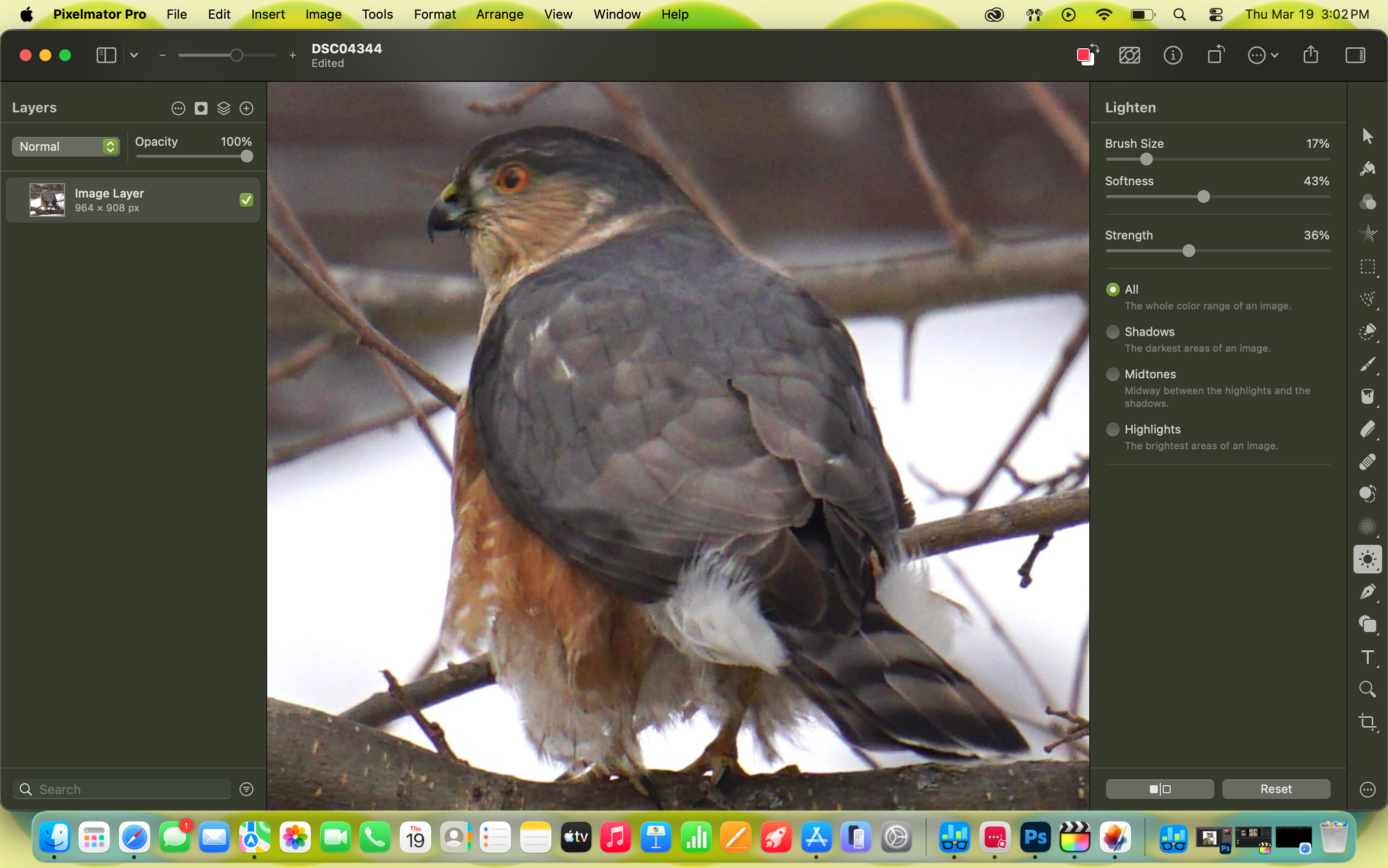The image size is (1388, 868).
Task: Click the show original comparison button
Action: click(1159, 789)
